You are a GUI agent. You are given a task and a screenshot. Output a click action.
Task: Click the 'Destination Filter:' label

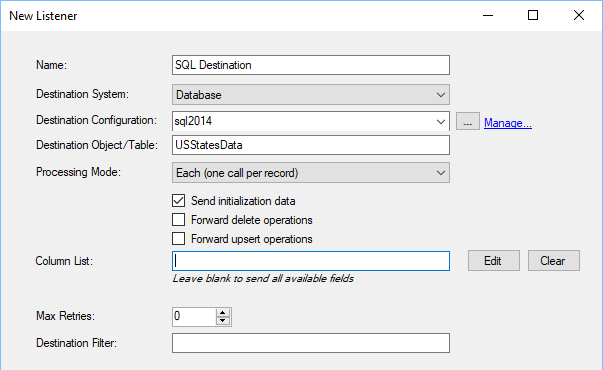click(76, 343)
